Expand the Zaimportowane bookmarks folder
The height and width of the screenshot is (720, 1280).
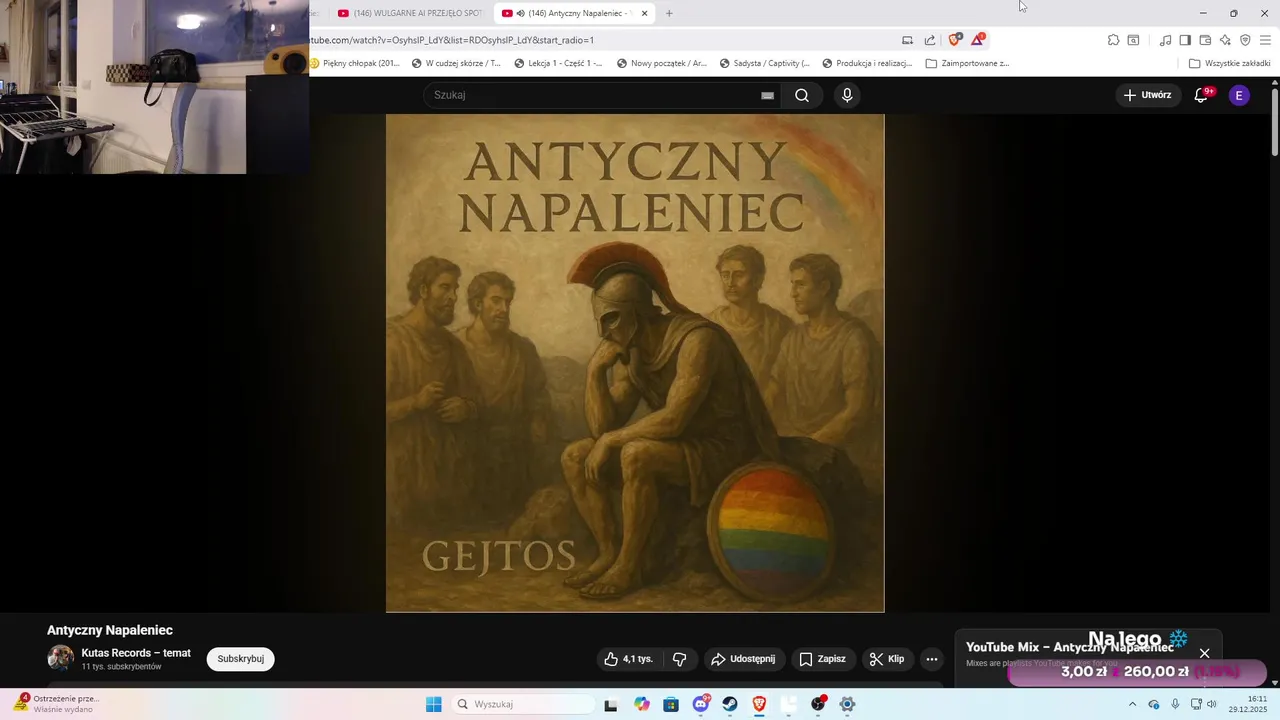coord(967,63)
